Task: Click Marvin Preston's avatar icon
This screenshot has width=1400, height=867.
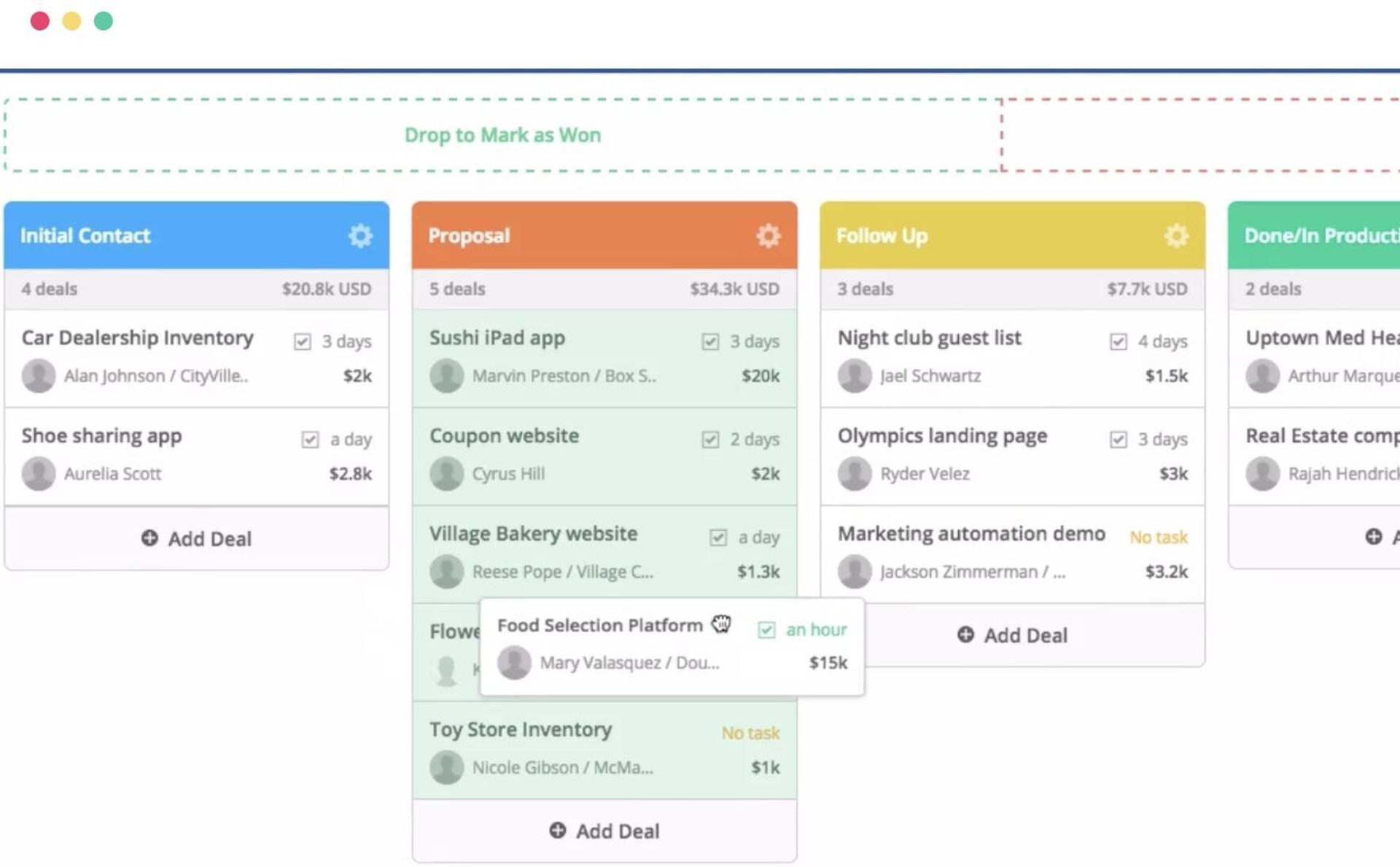Action: (x=446, y=376)
